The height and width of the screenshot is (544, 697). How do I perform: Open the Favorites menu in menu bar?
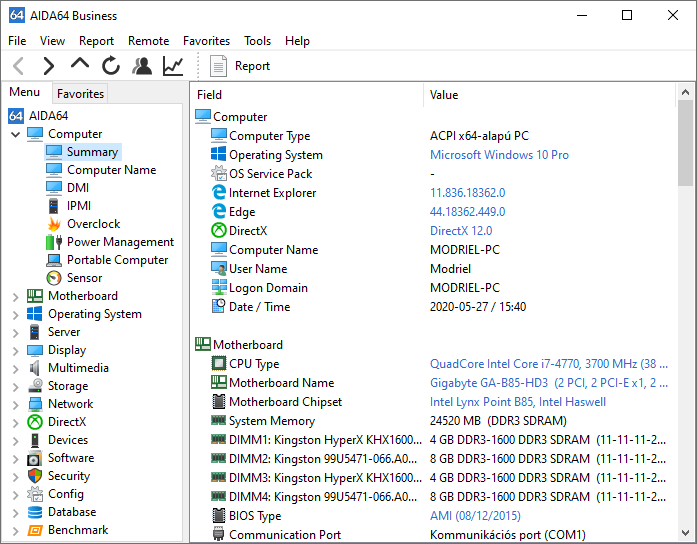(x=206, y=41)
